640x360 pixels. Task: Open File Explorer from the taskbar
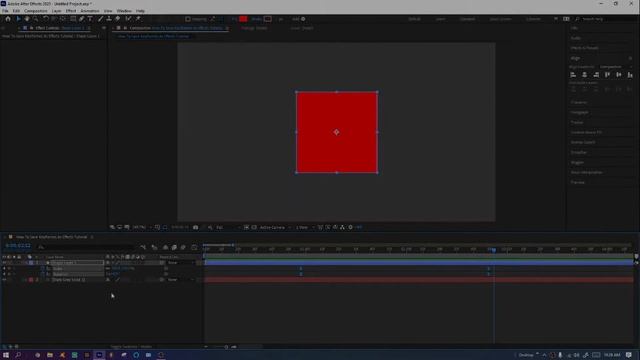[x=50, y=355]
